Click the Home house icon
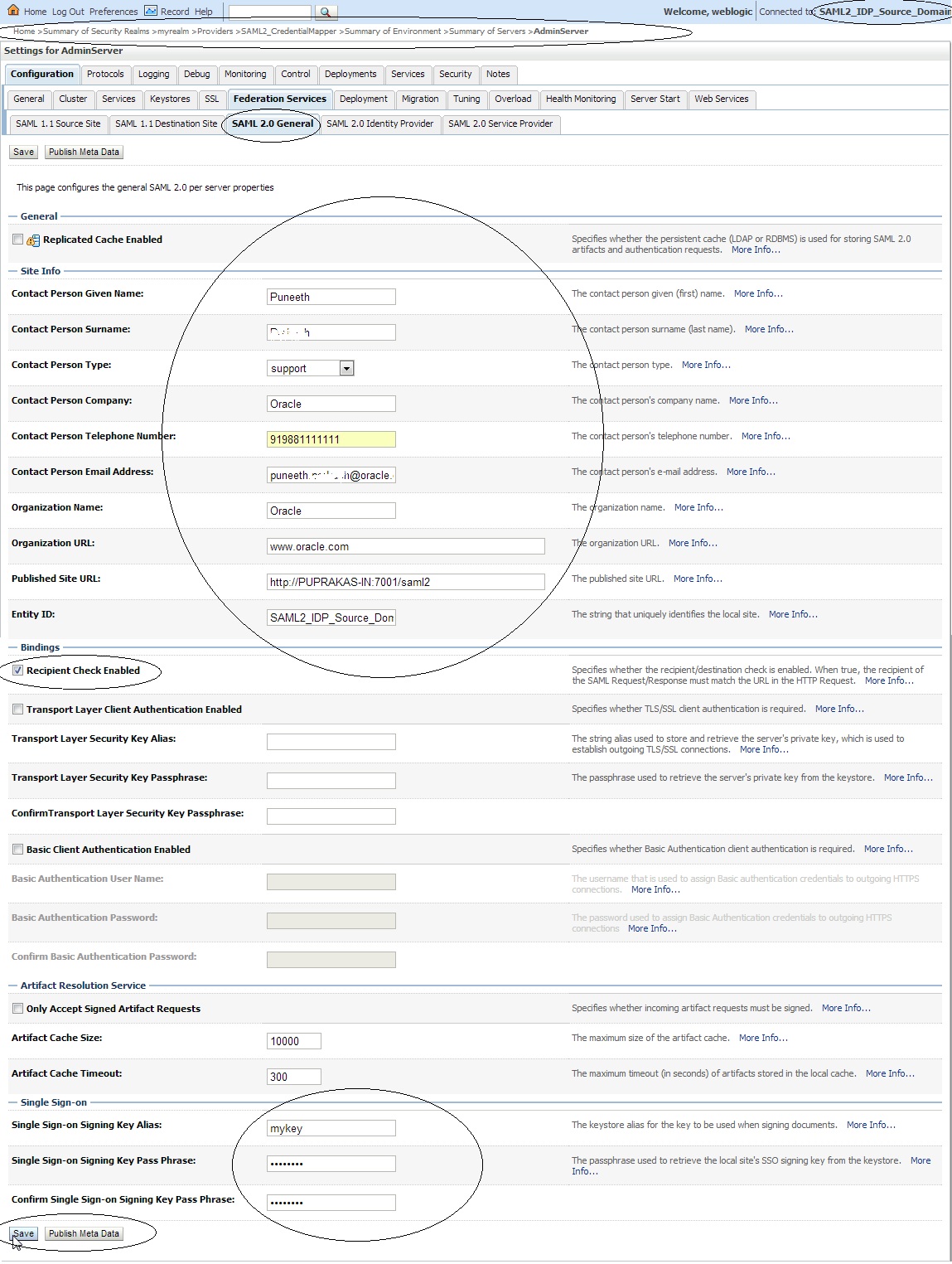 (x=13, y=11)
